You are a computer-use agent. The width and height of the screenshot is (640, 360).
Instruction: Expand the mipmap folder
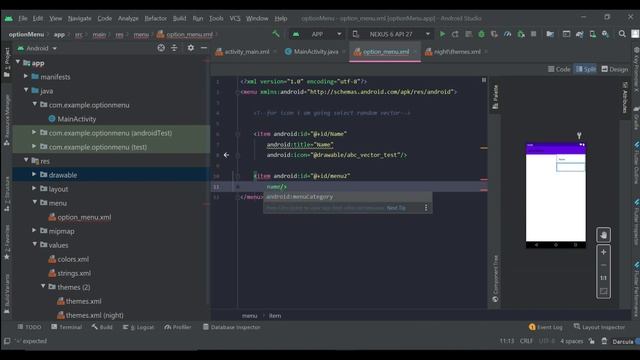[34, 231]
